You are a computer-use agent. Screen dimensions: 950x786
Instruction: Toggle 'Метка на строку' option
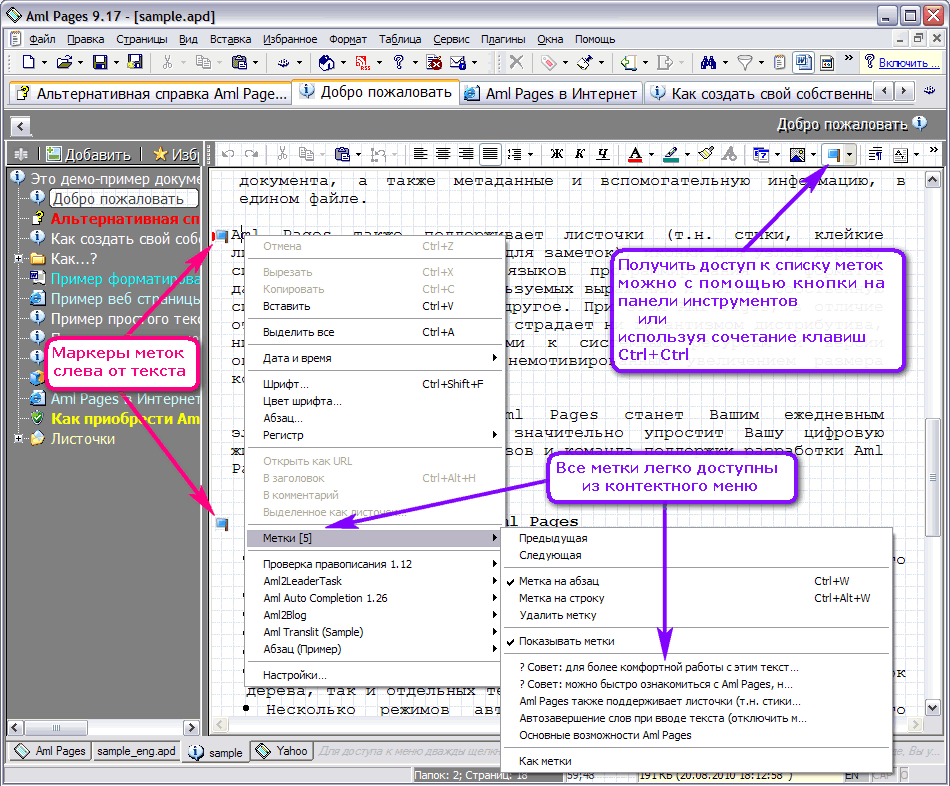[x=696, y=598]
